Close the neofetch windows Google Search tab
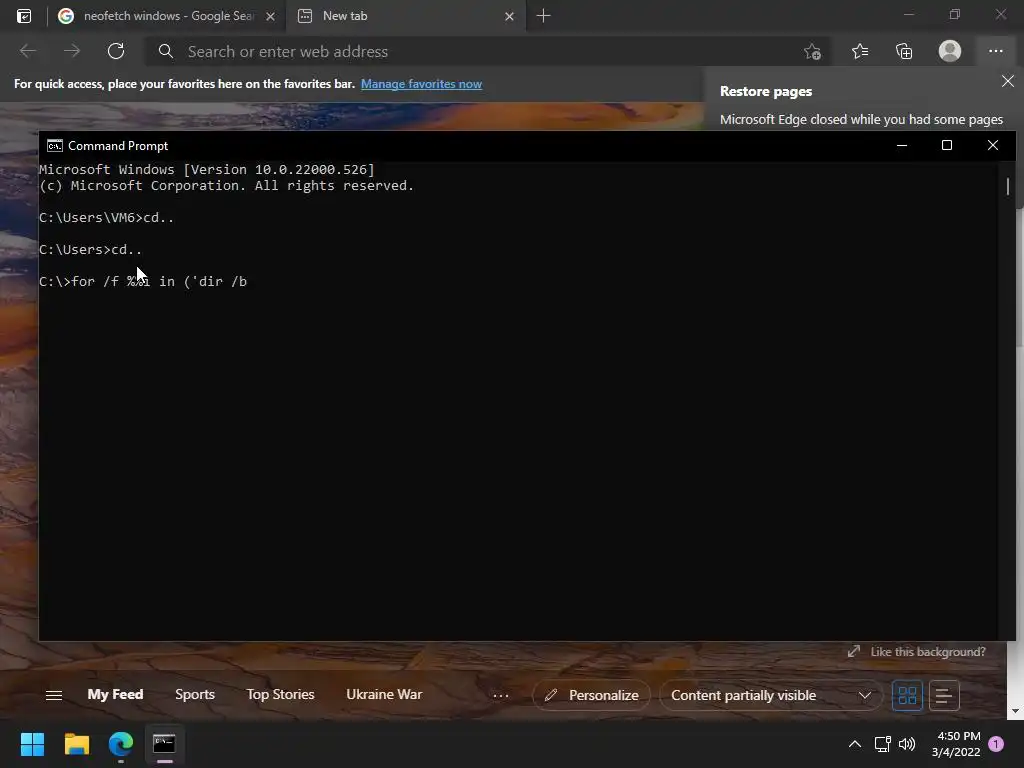Image resolution: width=1024 pixels, height=768 pixels. point(270,16)
